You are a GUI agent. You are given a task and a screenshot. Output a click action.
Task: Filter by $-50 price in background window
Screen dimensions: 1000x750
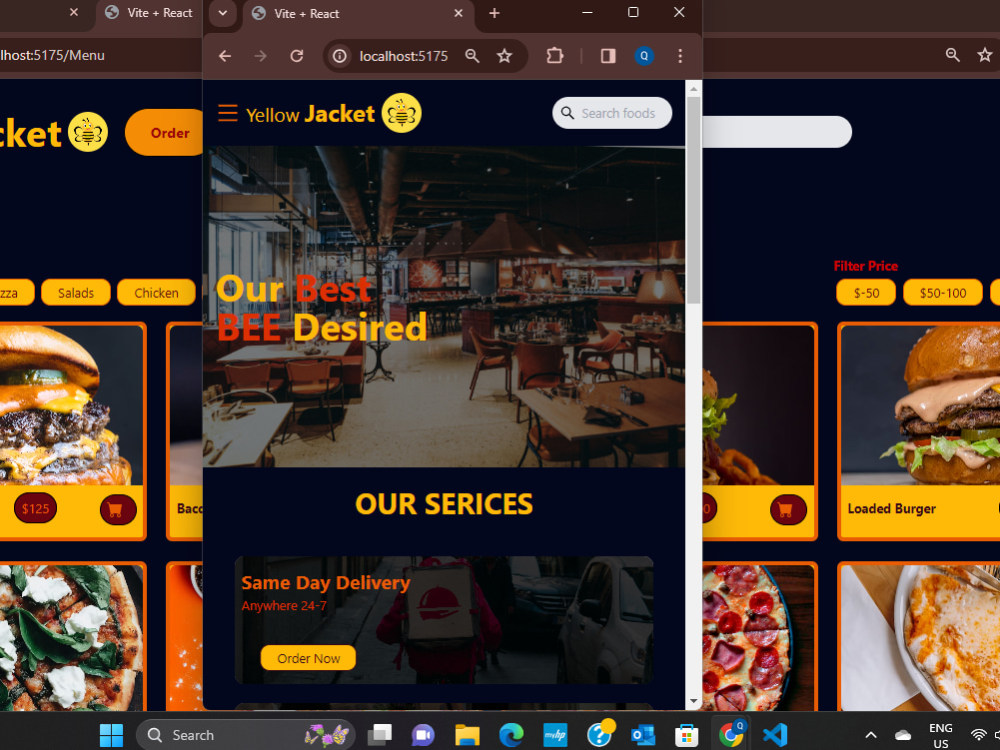coord(866,293)
